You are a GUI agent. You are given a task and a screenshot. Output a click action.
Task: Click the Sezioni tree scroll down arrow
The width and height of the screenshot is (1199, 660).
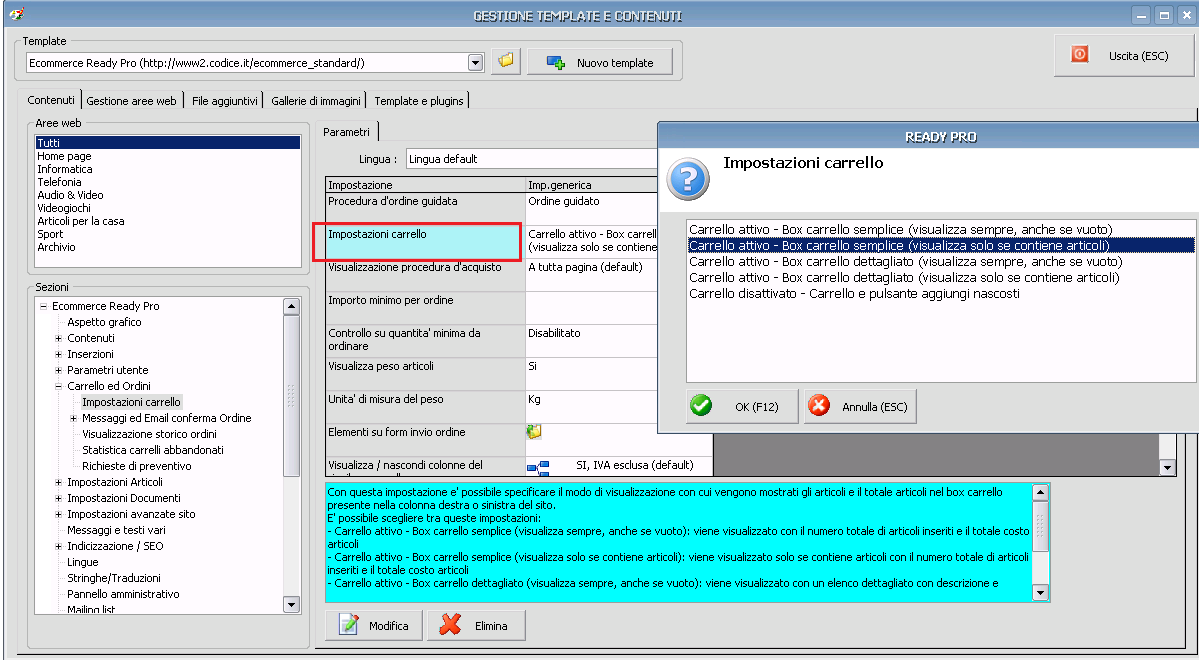[291, 604]
